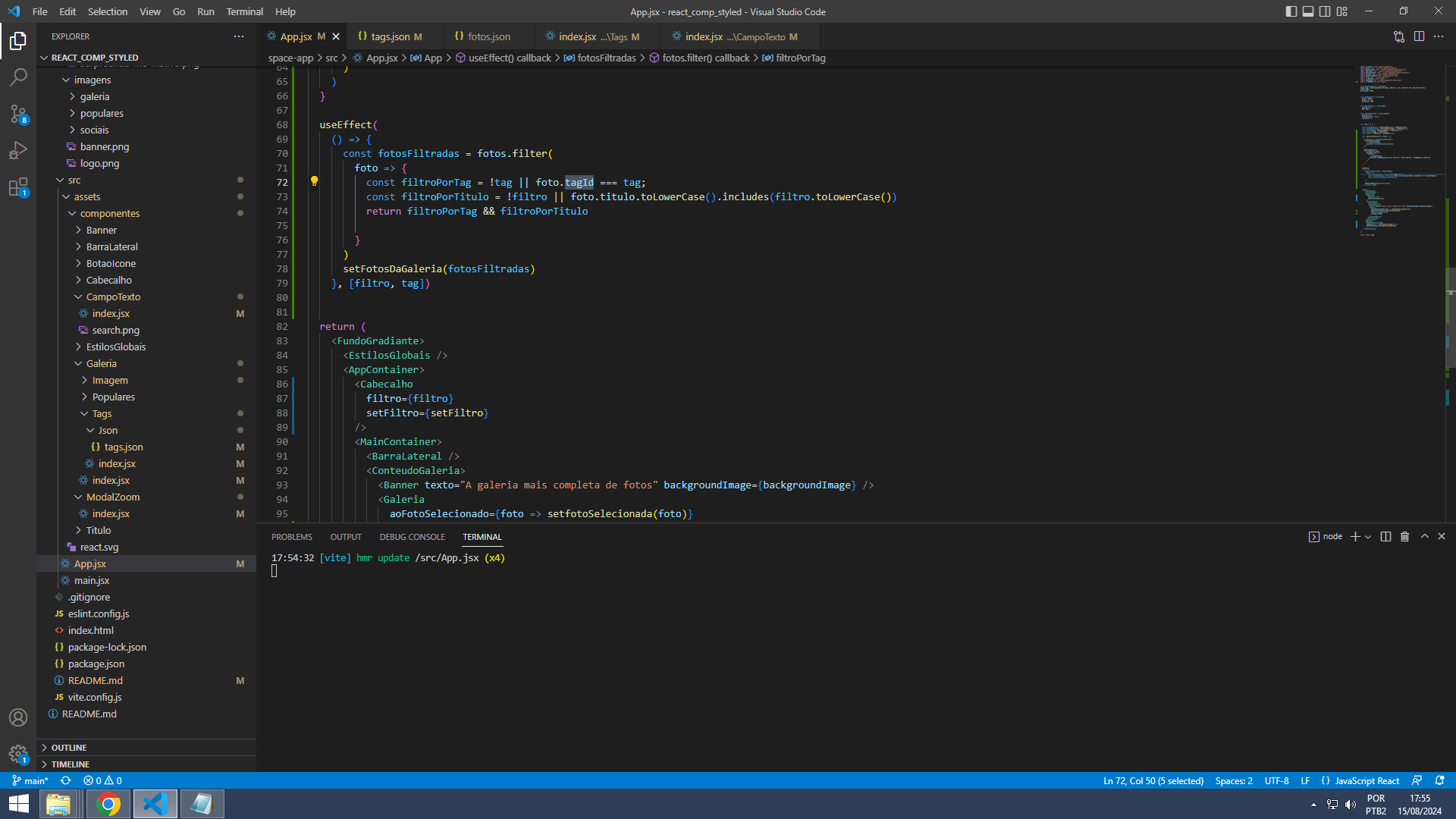
Task: Click the feedback icon in status bar
Action: click(1417, 780)
